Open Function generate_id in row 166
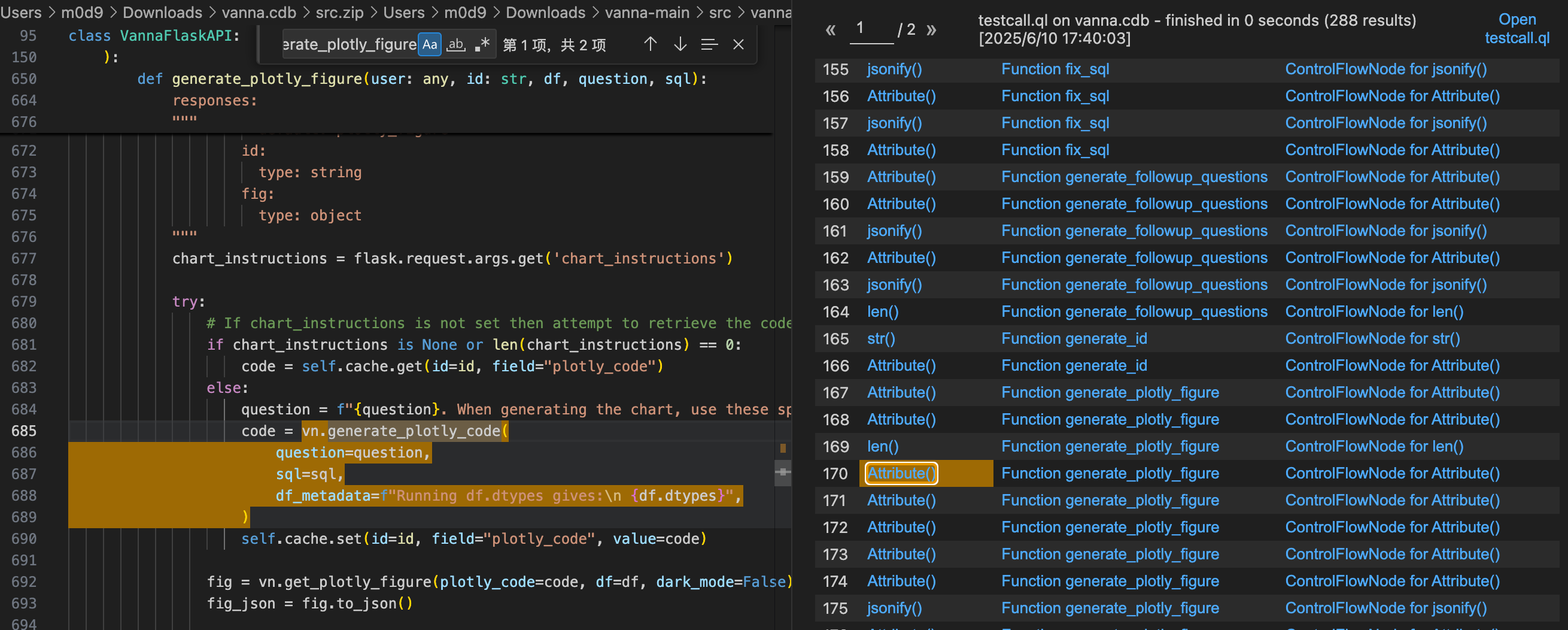Image resolution: width=1568 pixels, height=630 pixels. tap(1074, 365)
